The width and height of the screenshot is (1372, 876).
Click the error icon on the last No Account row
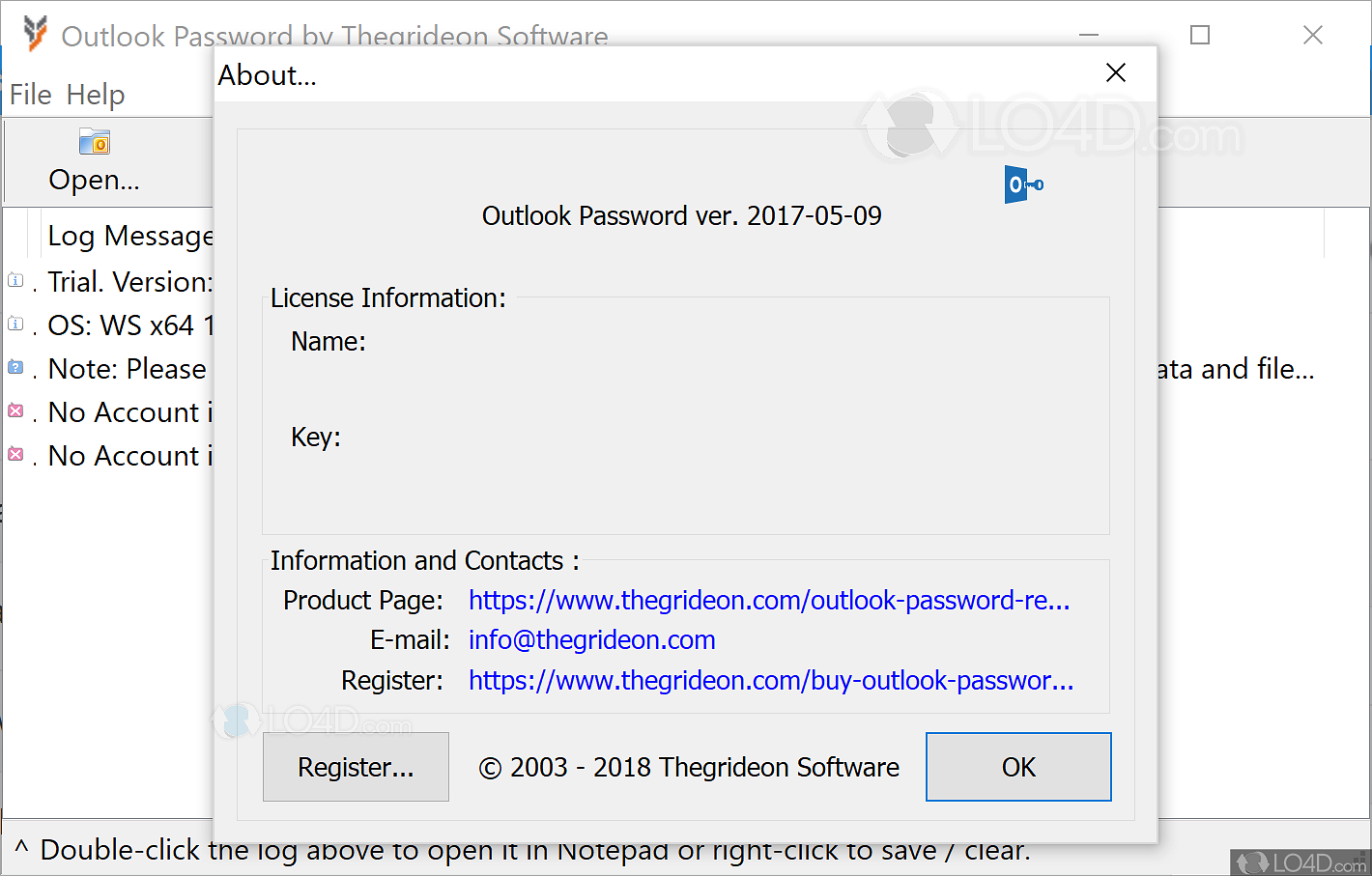[x=15, y=455]
